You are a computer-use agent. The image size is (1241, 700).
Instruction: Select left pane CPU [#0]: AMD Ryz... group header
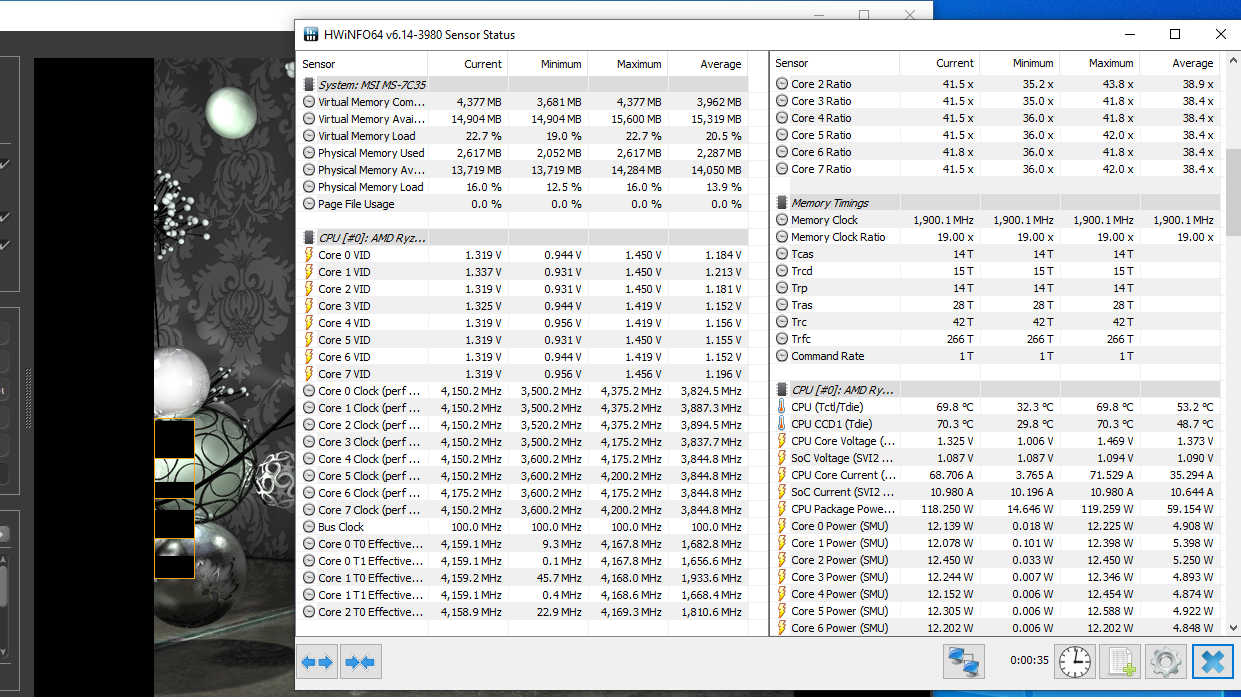click(x=523, y=238)
